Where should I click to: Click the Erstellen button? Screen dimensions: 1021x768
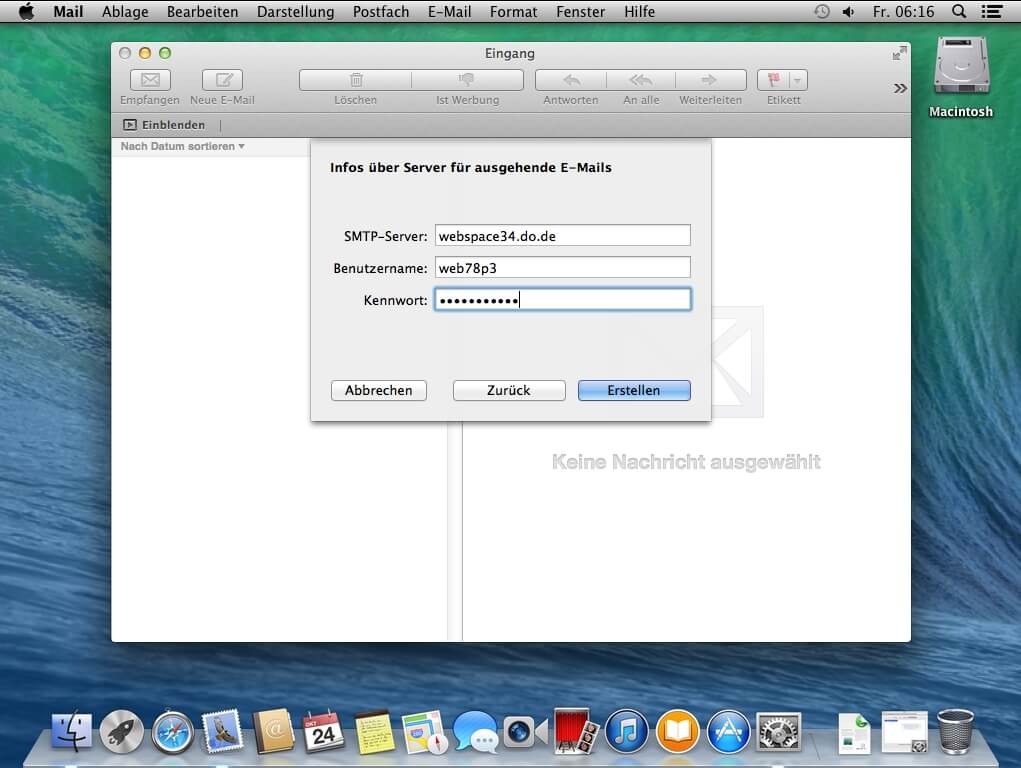pyautogui.click(x=634, y=390)
